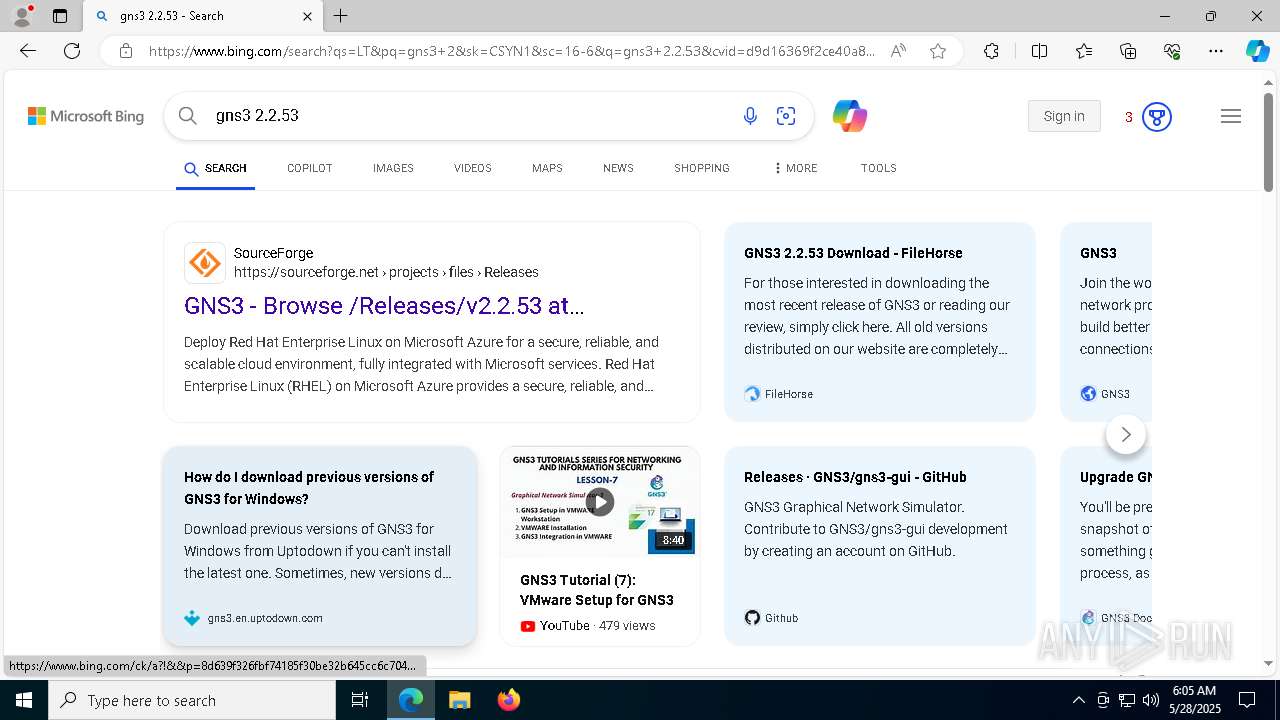Launch Firefox from taskbar
The width and height of the screenshot is (1280, 720).
click(508, 700)
